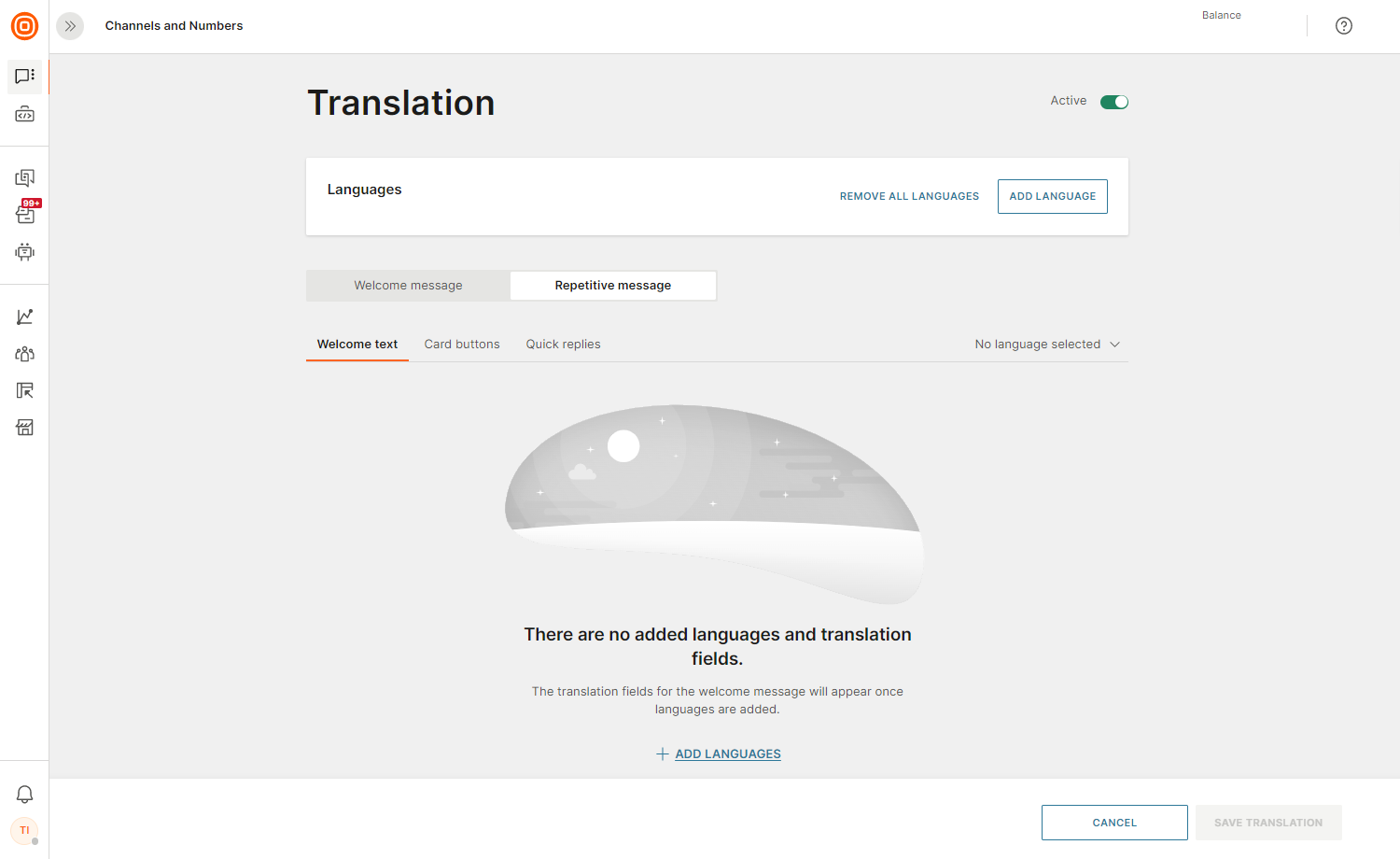Open the storefront icon in sidebar
This screenshot has height=859, width=1400.
[x=25, y=428]
